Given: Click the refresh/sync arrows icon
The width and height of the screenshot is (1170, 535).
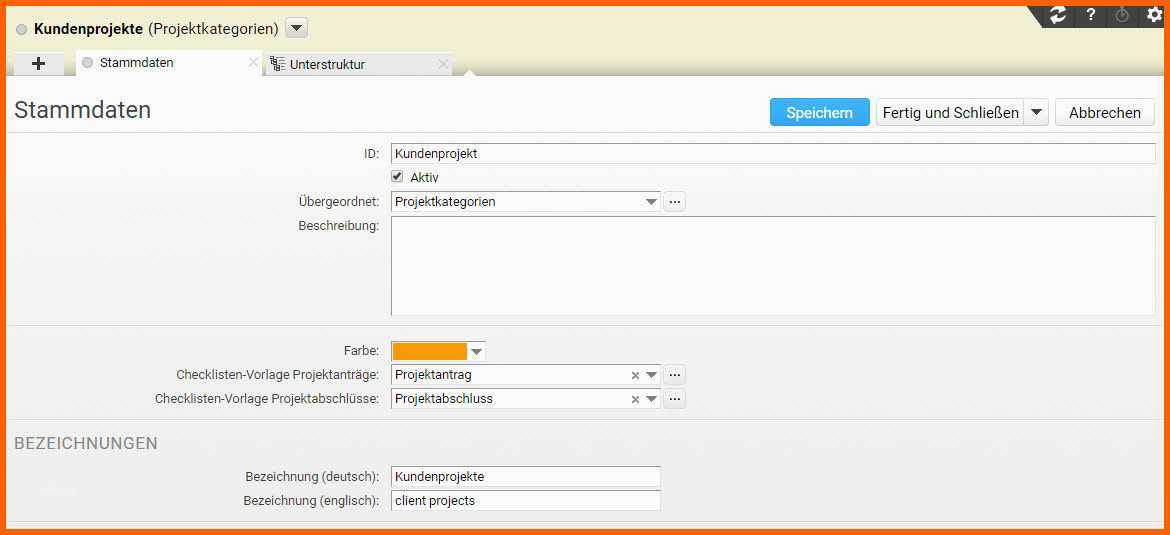Looking at the screenshot, I should 1058,15.
